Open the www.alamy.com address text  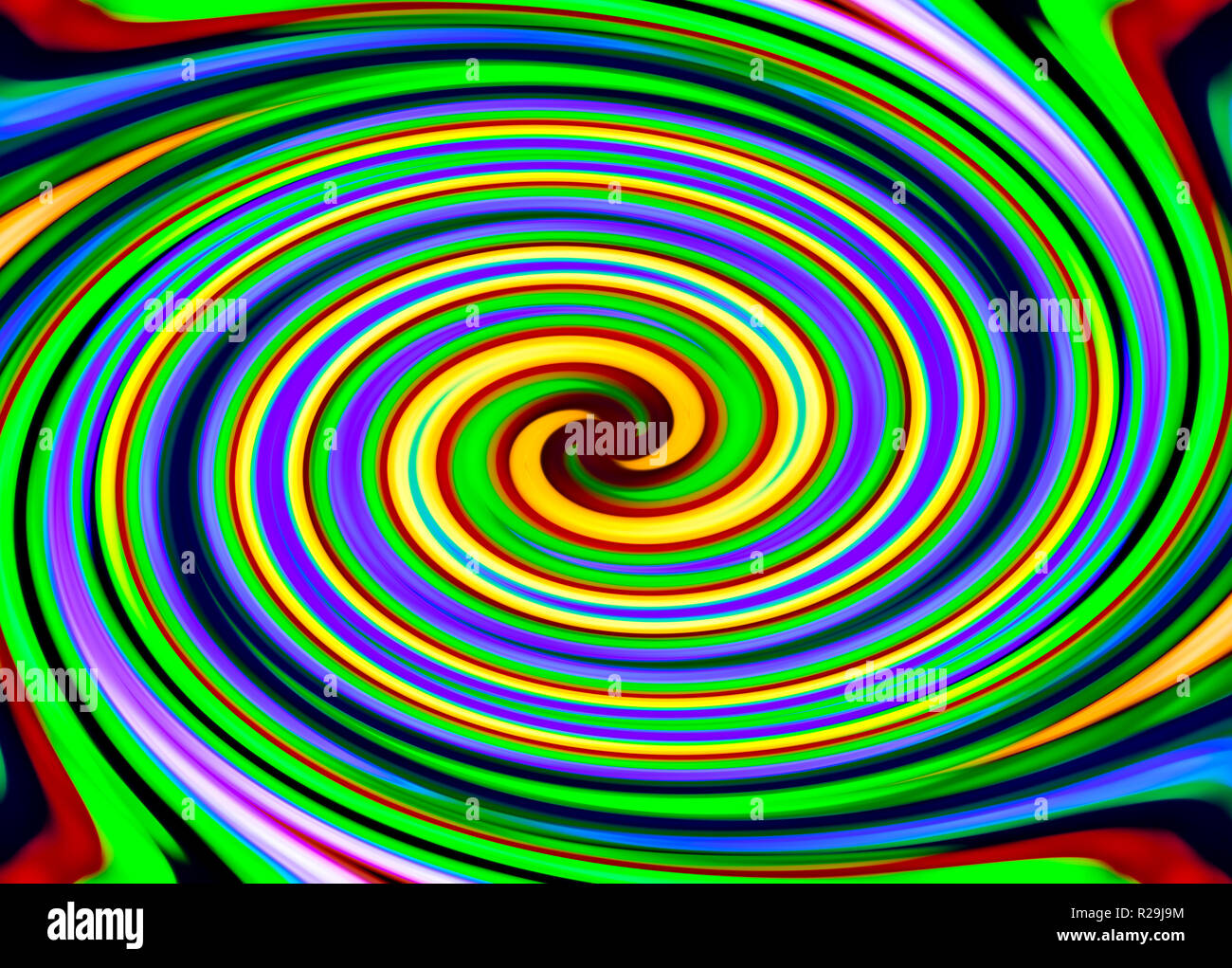pos(1121,937)
